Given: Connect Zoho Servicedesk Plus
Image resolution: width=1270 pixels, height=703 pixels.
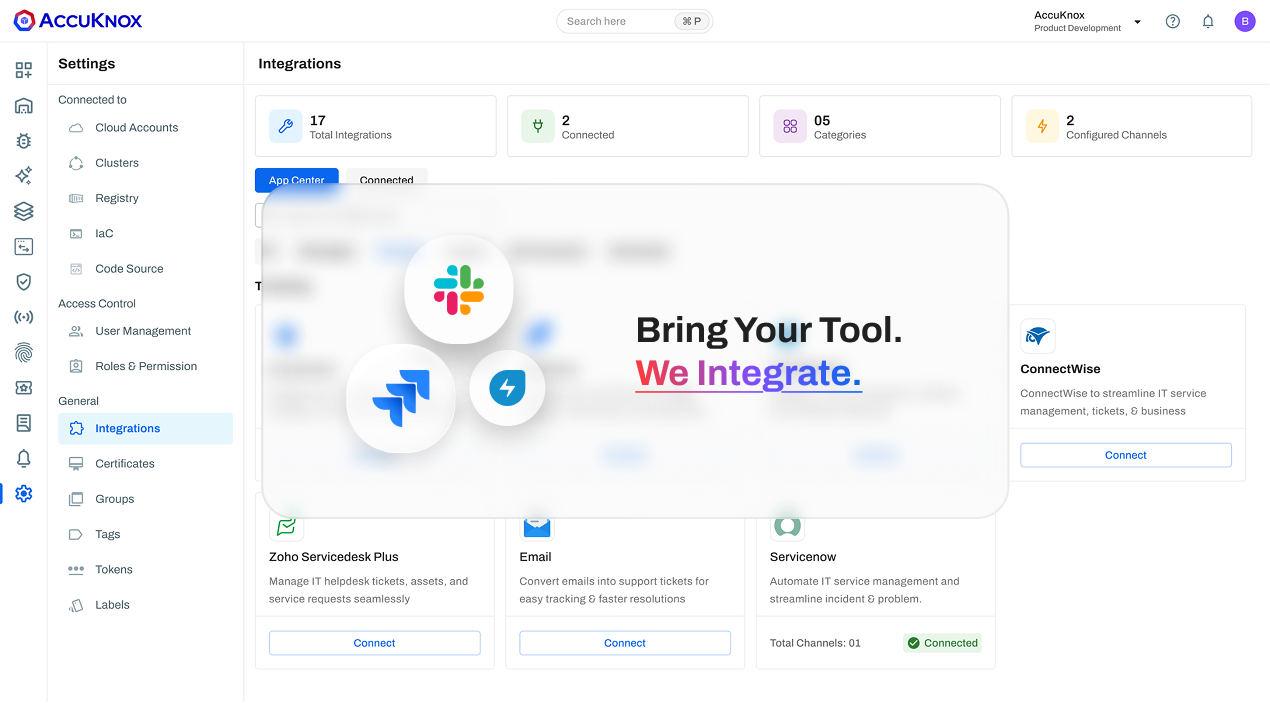Looking at the screenshot, I should click(375, 643).
